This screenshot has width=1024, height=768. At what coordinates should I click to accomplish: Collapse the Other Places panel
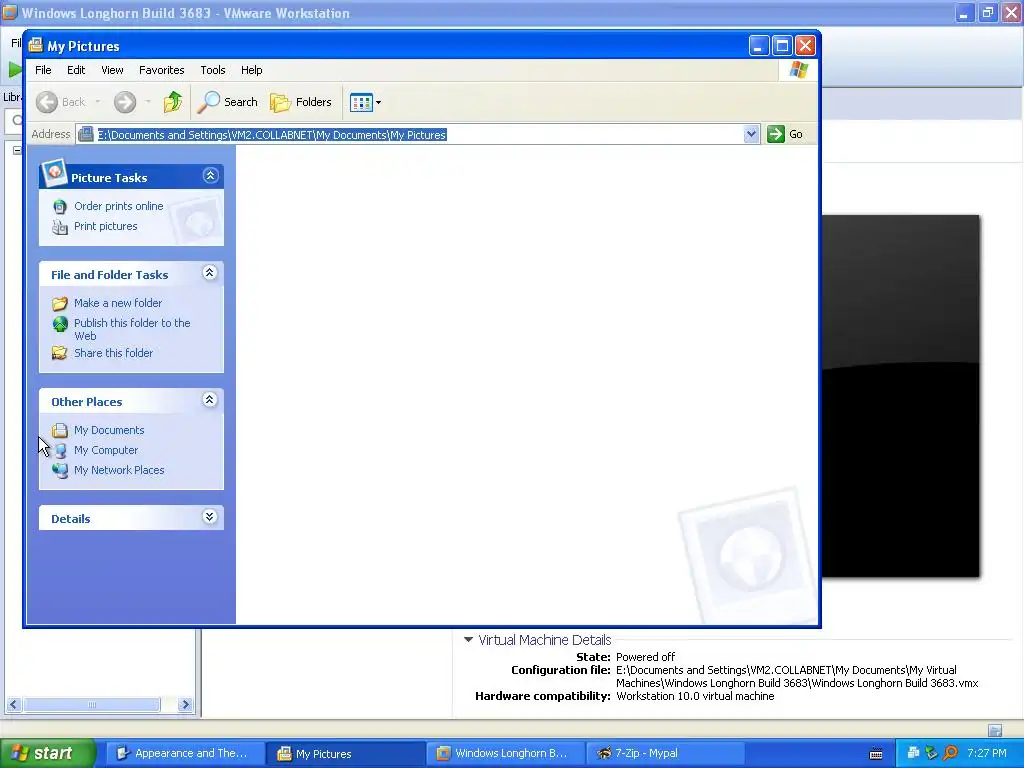point(210,400)
